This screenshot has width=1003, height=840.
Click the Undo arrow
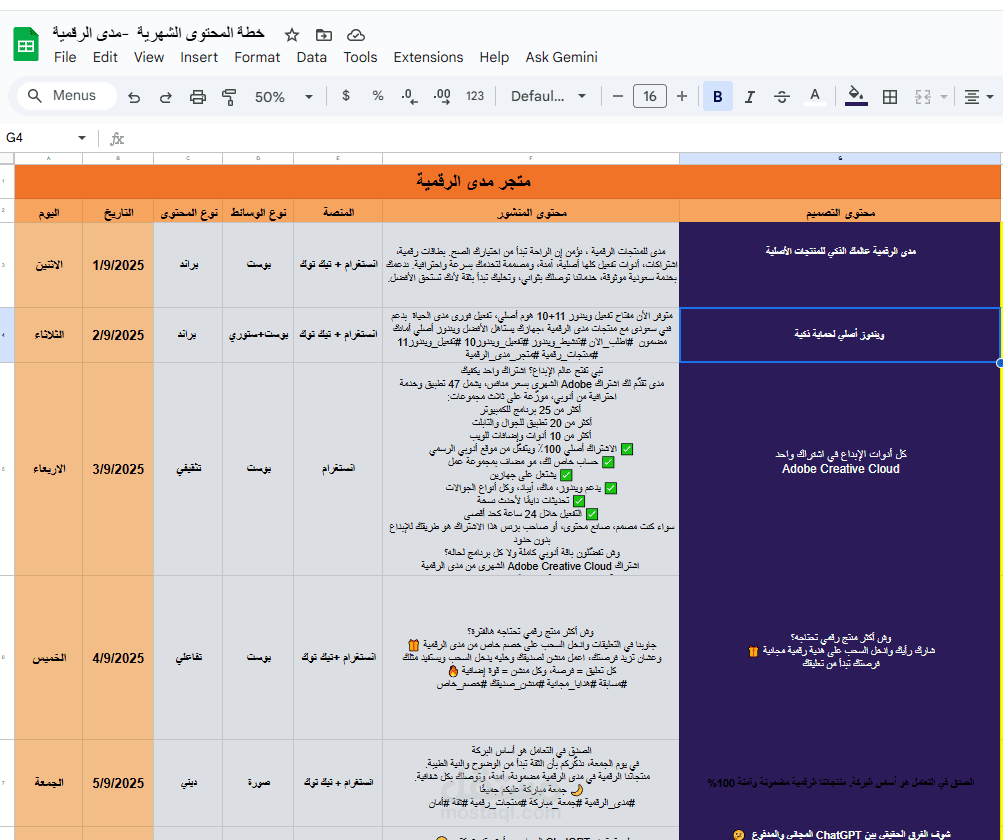(134, 97)
